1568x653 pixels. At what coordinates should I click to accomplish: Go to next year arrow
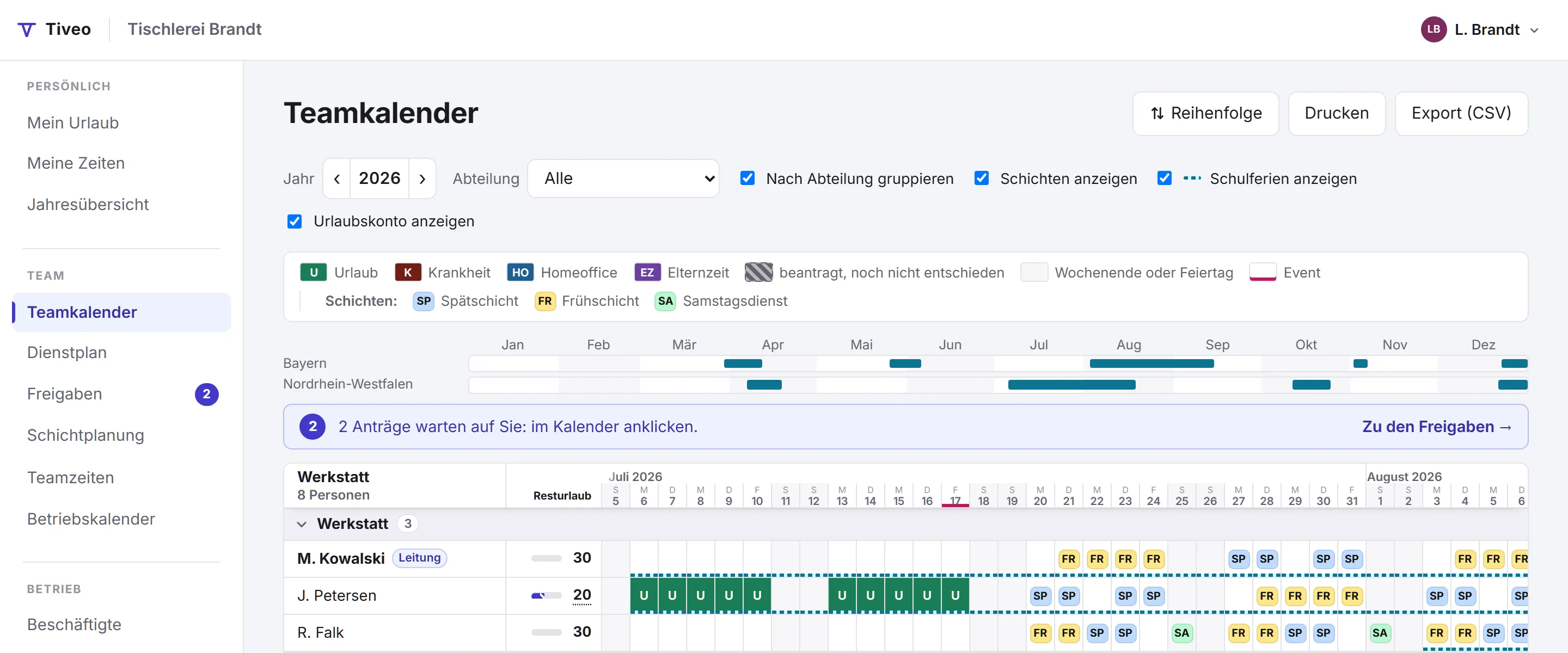(x=422, y=179)
